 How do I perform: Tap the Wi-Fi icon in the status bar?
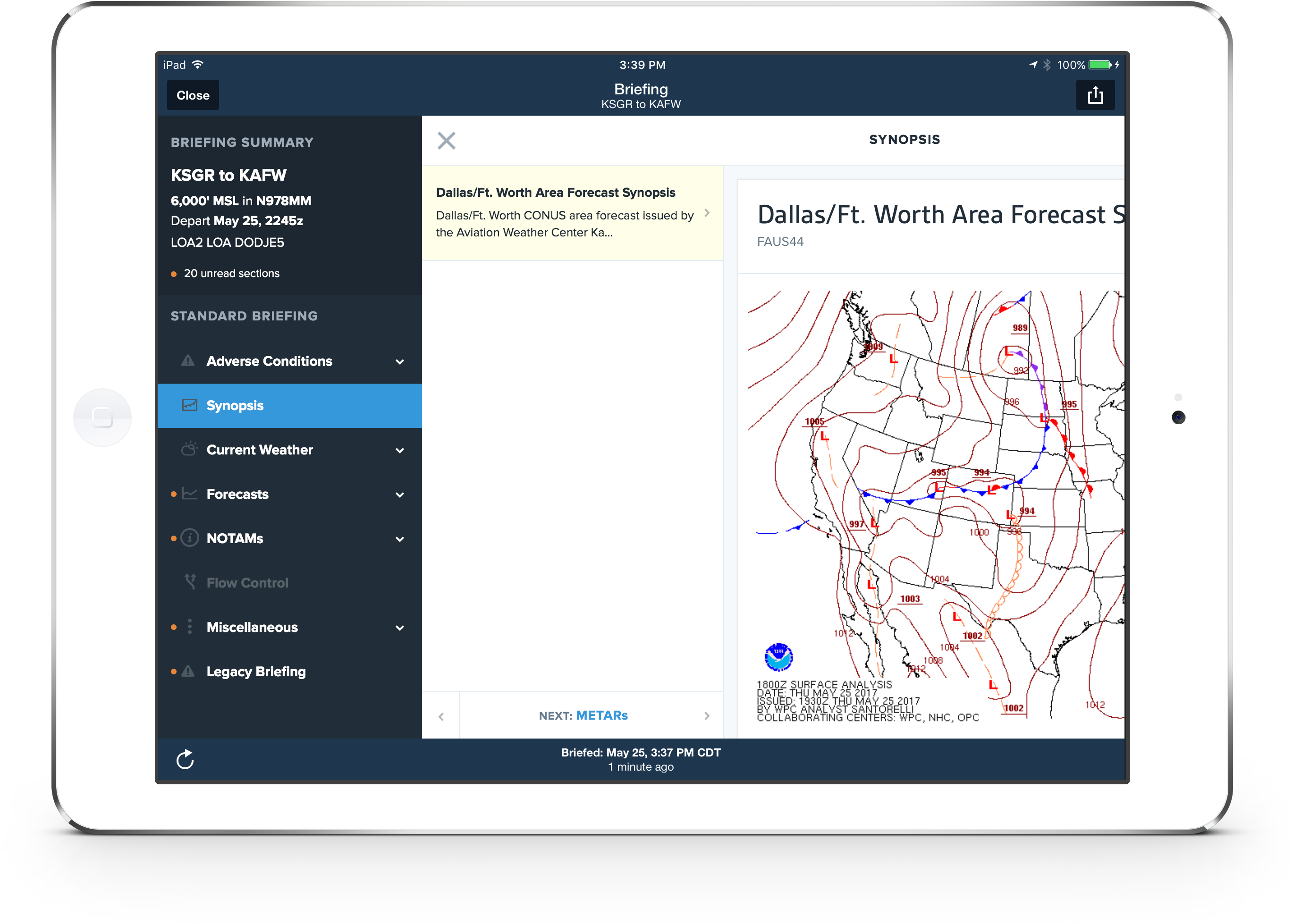[197, 65]
